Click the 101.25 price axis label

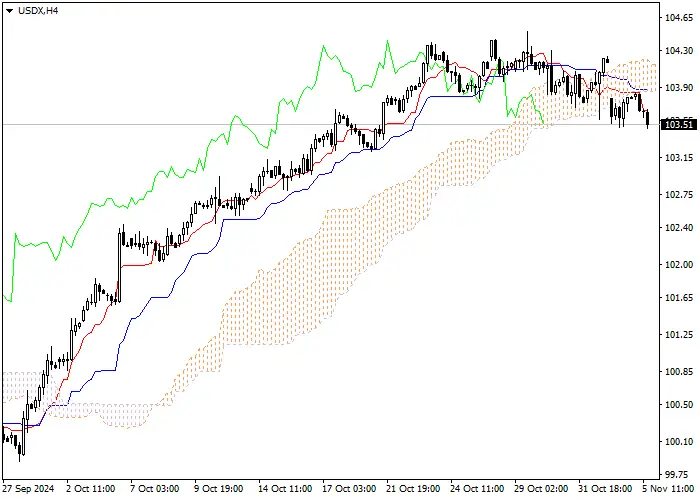click(x=679, y=335)
